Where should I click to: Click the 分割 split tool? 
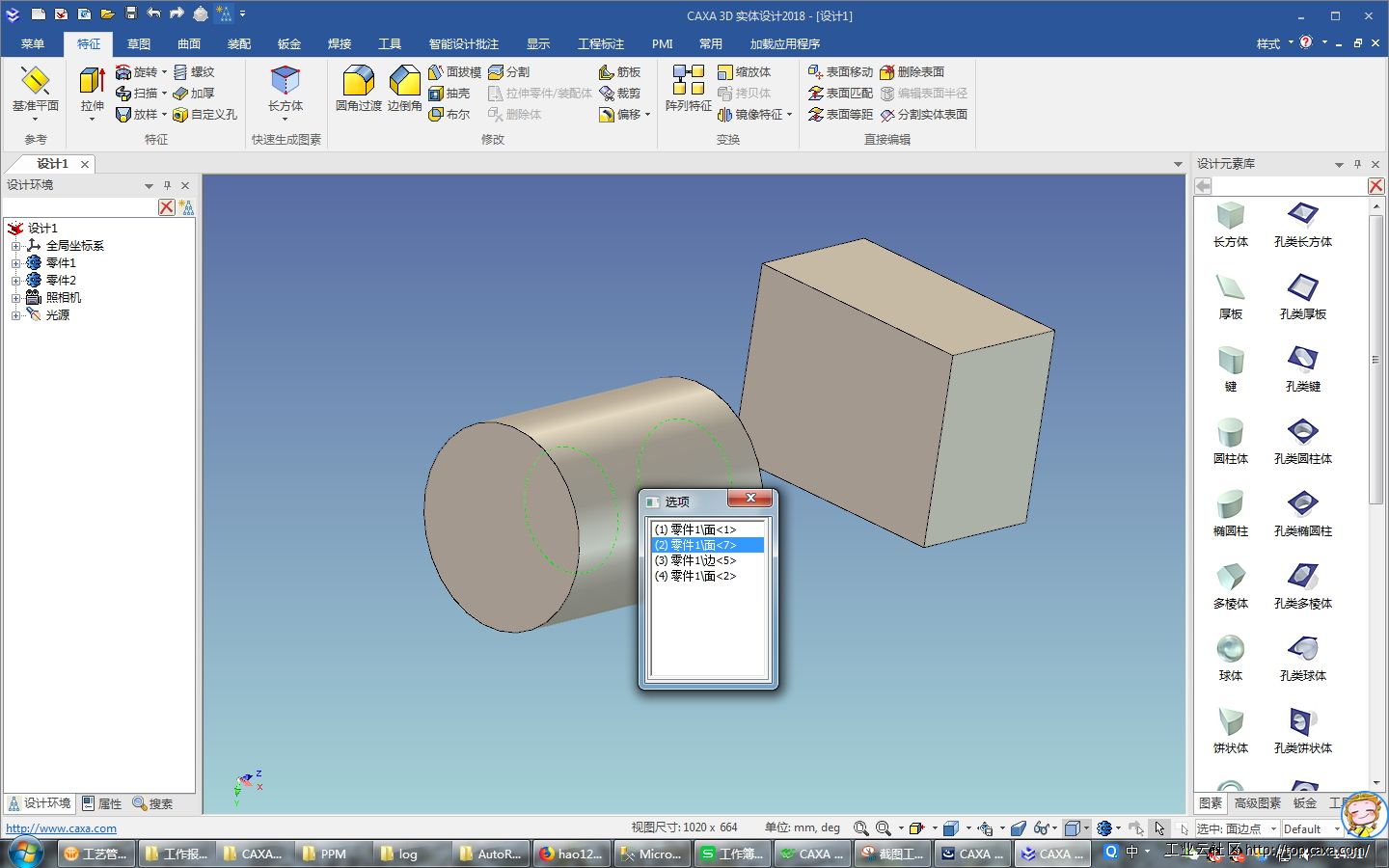coord(508,72)
